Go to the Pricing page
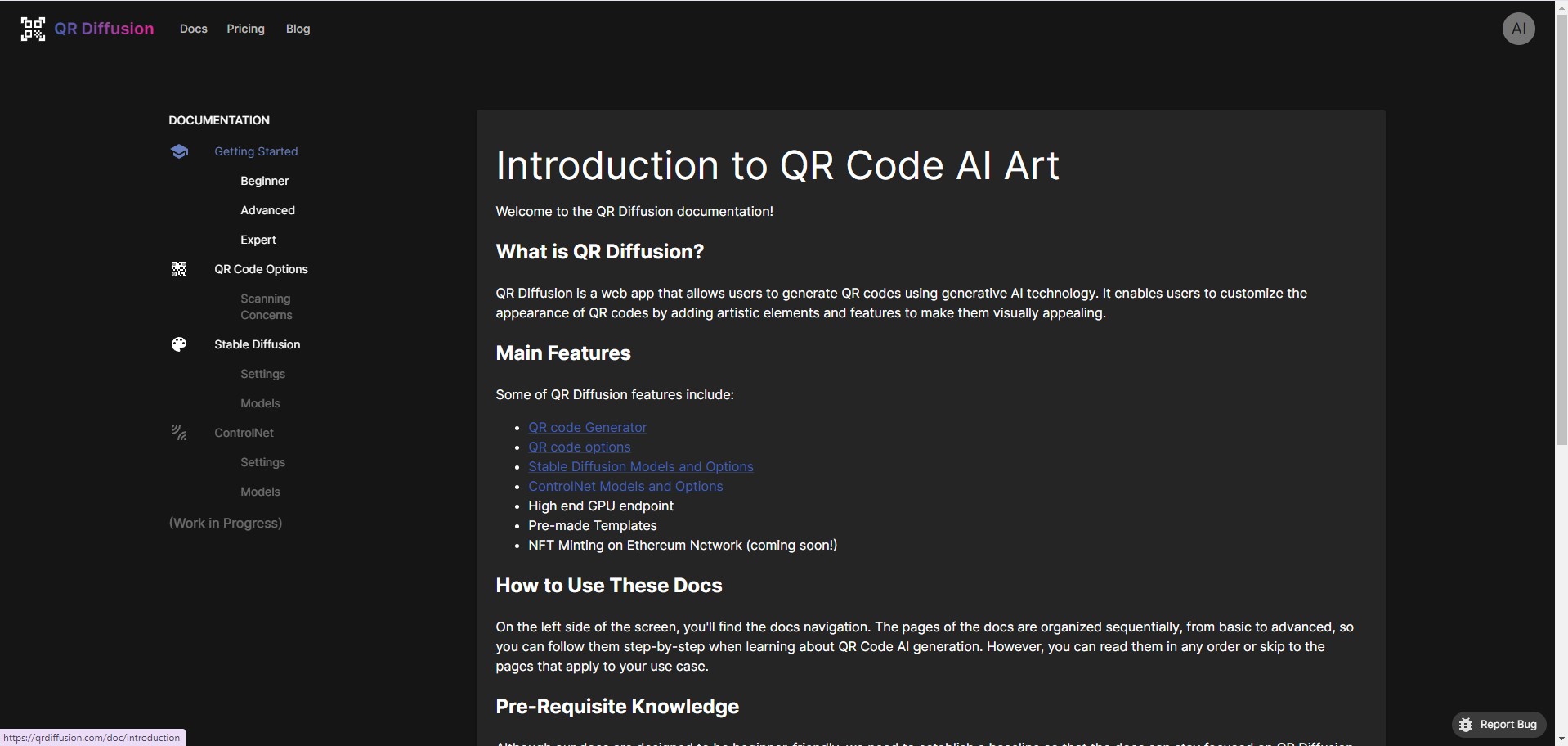Viewport: 1568px width, 746px height. click(246, 29)
